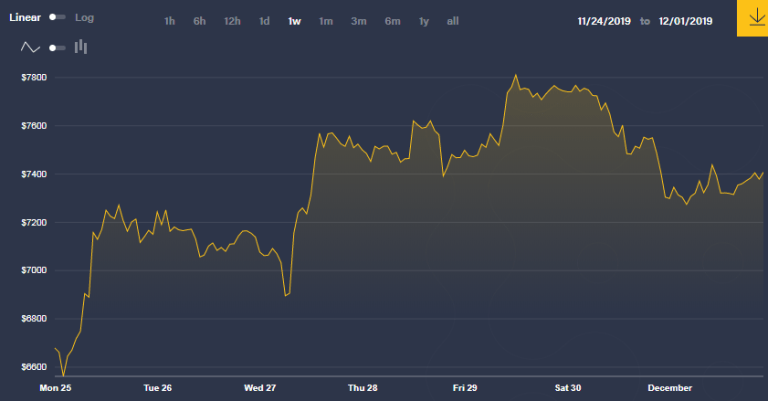The width and height of the screenshot is (768, 401).
Task: Click the December date label
Action: click(670, 388)
